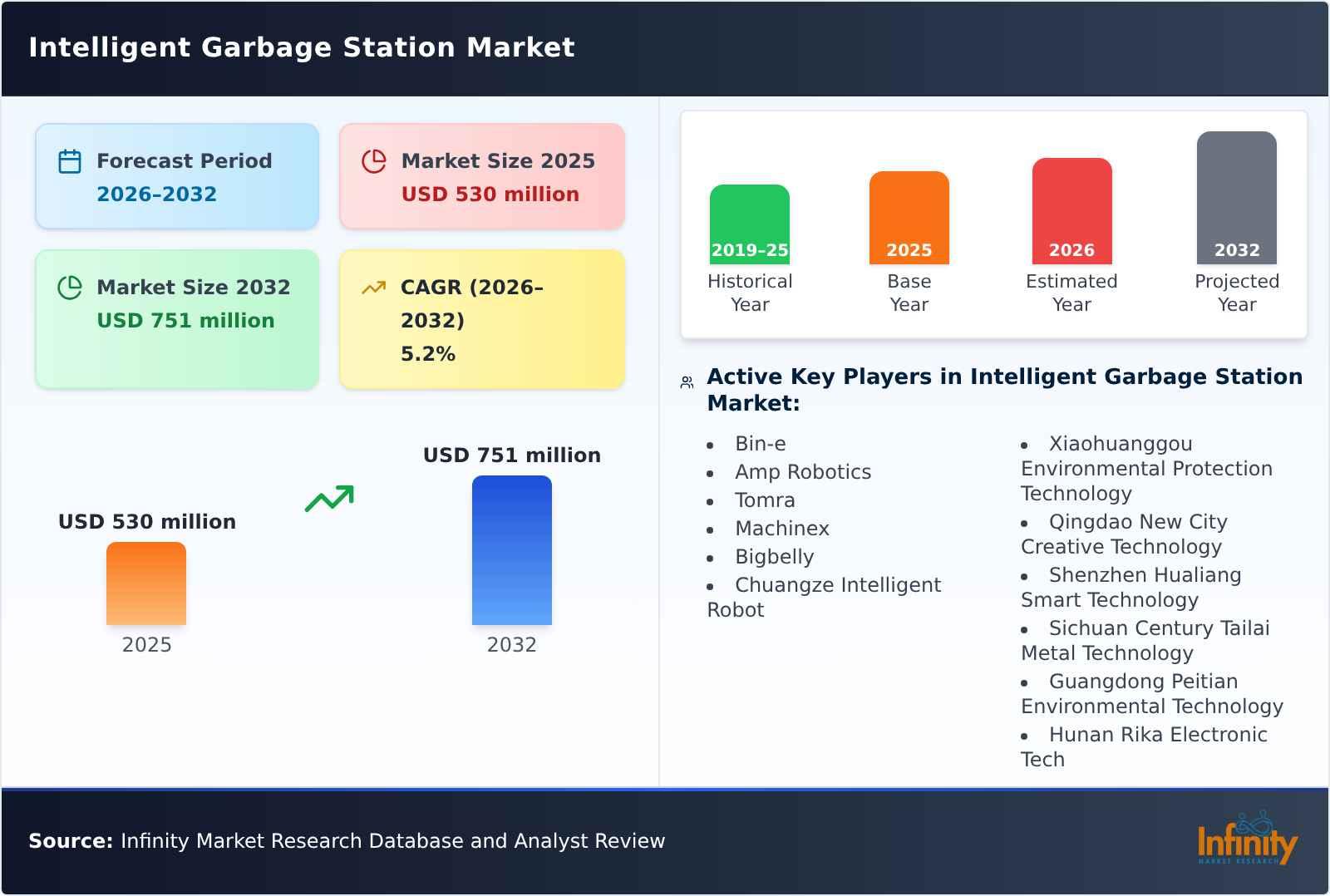This screenshot has width=1330, height=896.
Task: Select the Estimated Year 2026 label
Action: pos(1071,293)
